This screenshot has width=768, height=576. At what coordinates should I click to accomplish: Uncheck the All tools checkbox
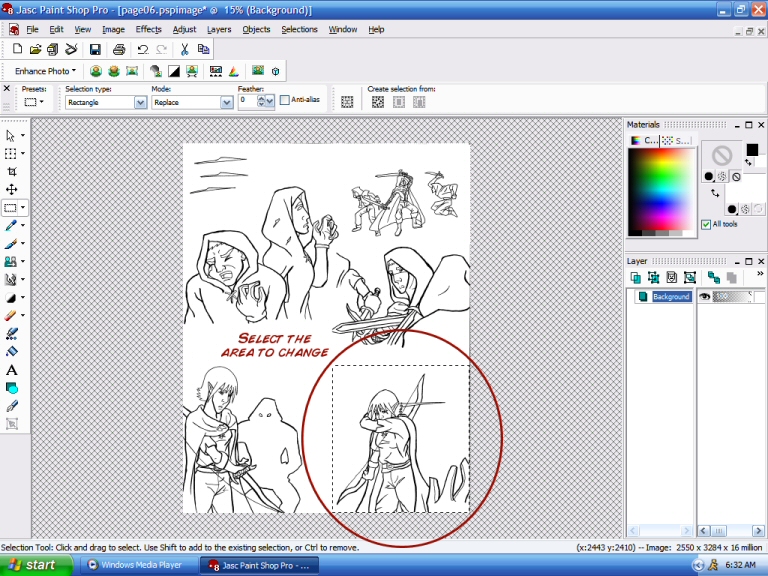[706, 224]
